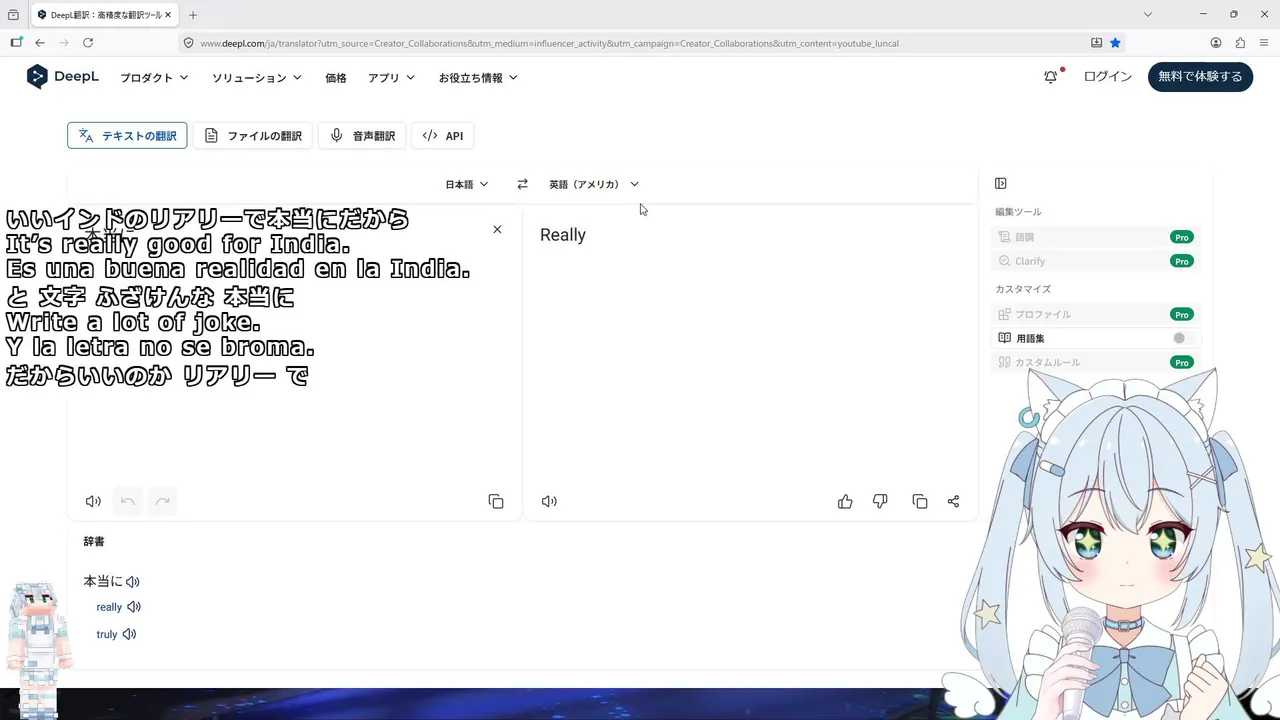Click the translated text Really
The image size is (1280, 720).
click(x=563, y=235)
